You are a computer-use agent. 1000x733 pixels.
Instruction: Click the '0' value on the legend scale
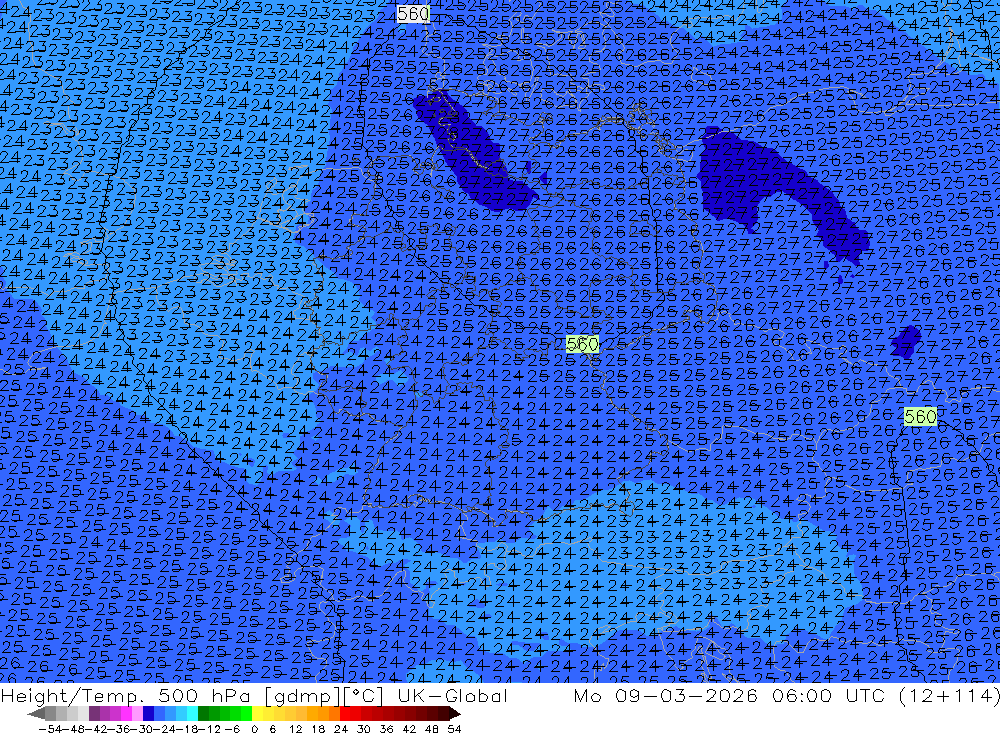(254, 729)
